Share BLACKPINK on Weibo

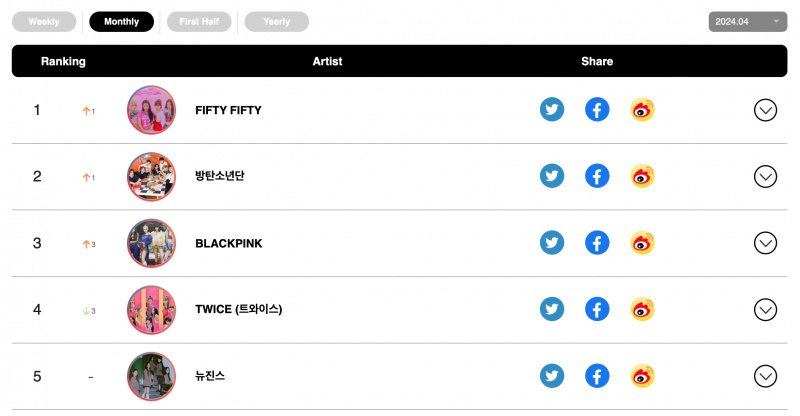pyautogui.click(x=642, y=243)
